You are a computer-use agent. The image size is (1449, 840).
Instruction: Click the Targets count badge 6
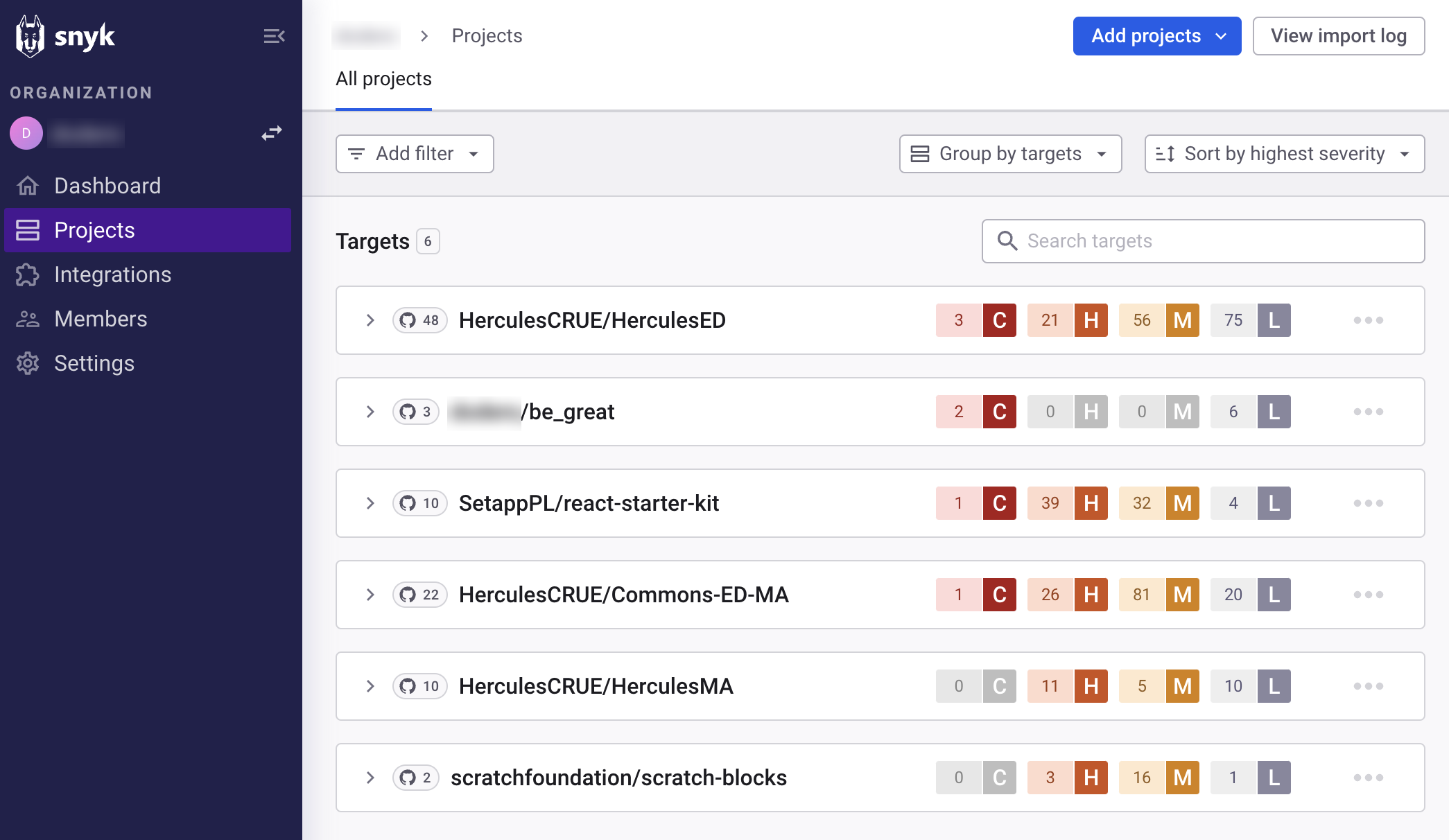click(428, 241)
